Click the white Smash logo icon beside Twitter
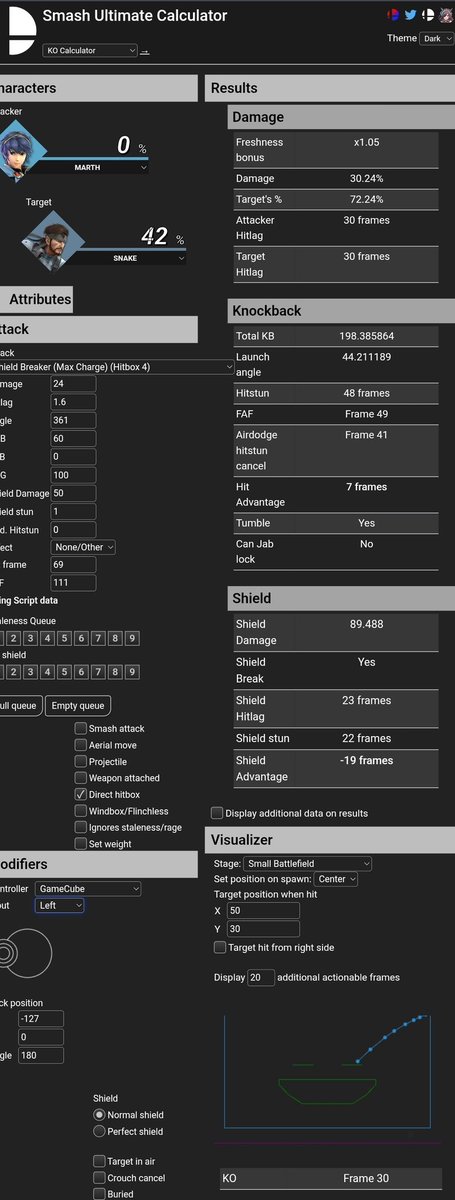This screenshot has height=1200, width=455. (x=427, y=16)
